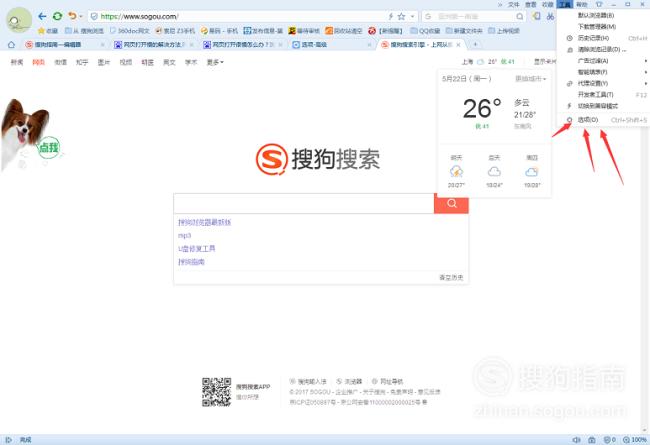This screenshot has height=445, width=650.
Task: Open the 网址导航 footer link
Action: pyautogui.click(x=387, y=381)
